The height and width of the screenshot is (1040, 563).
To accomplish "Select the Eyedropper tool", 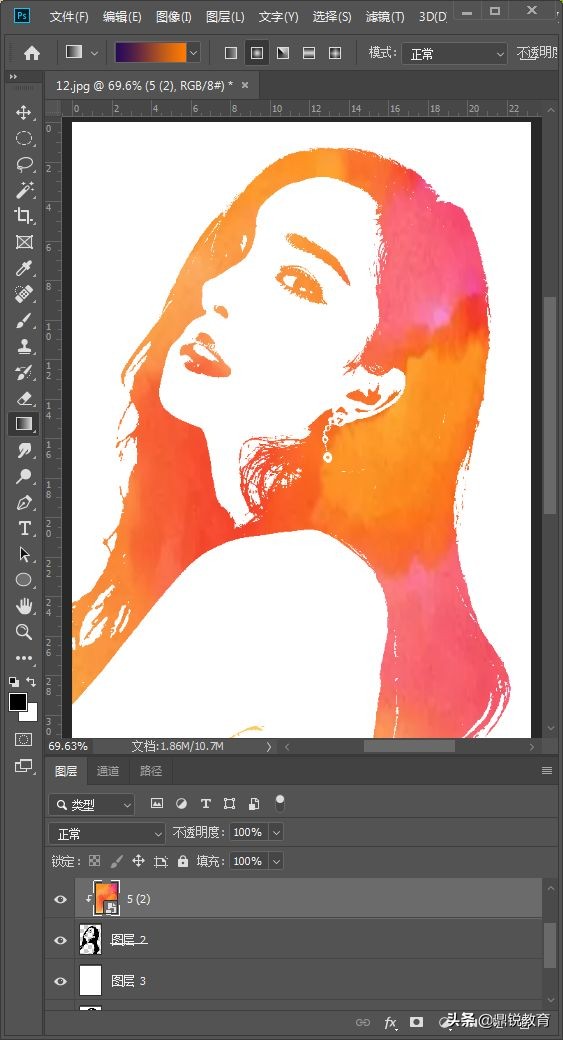I will click(x=24, y=268).
